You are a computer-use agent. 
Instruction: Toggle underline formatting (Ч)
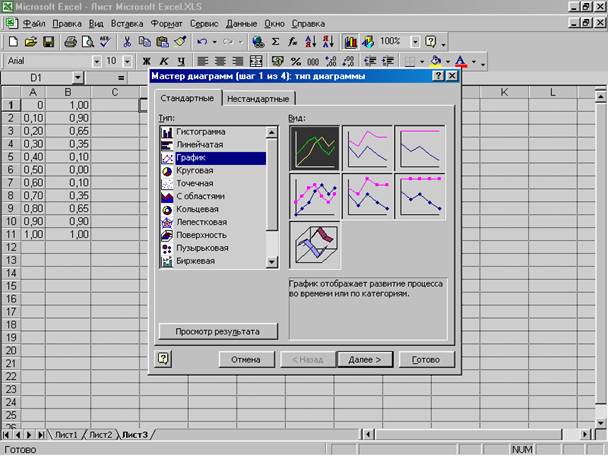click(180, 62)
